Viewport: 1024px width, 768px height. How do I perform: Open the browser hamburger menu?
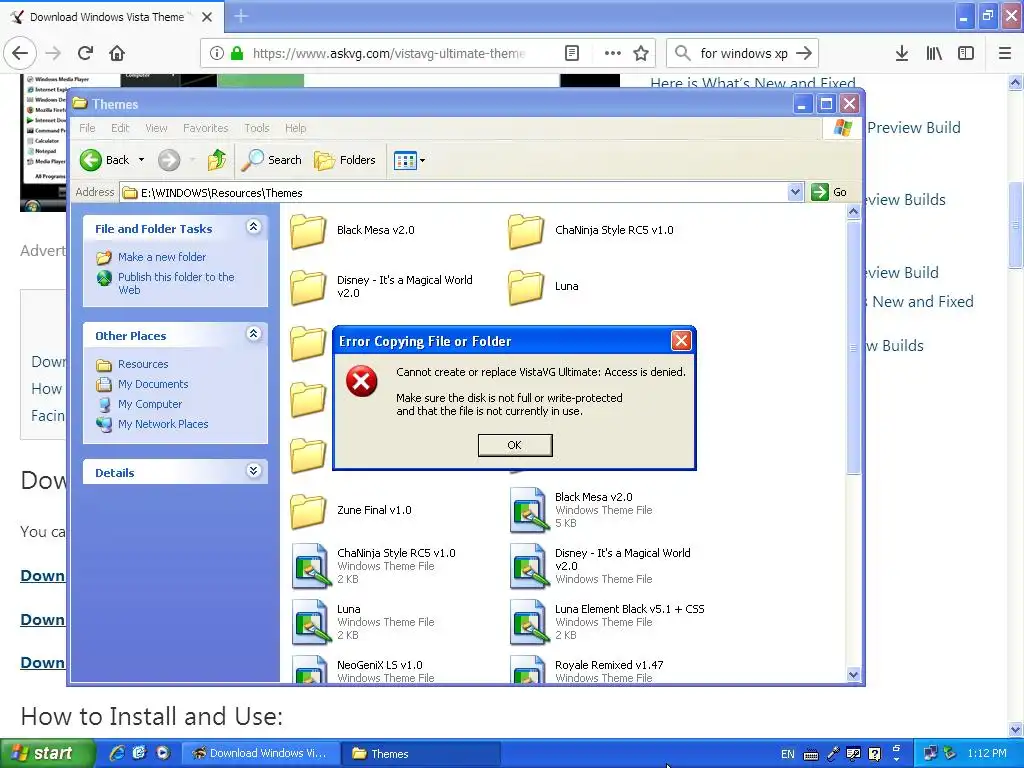(1005, 53)
